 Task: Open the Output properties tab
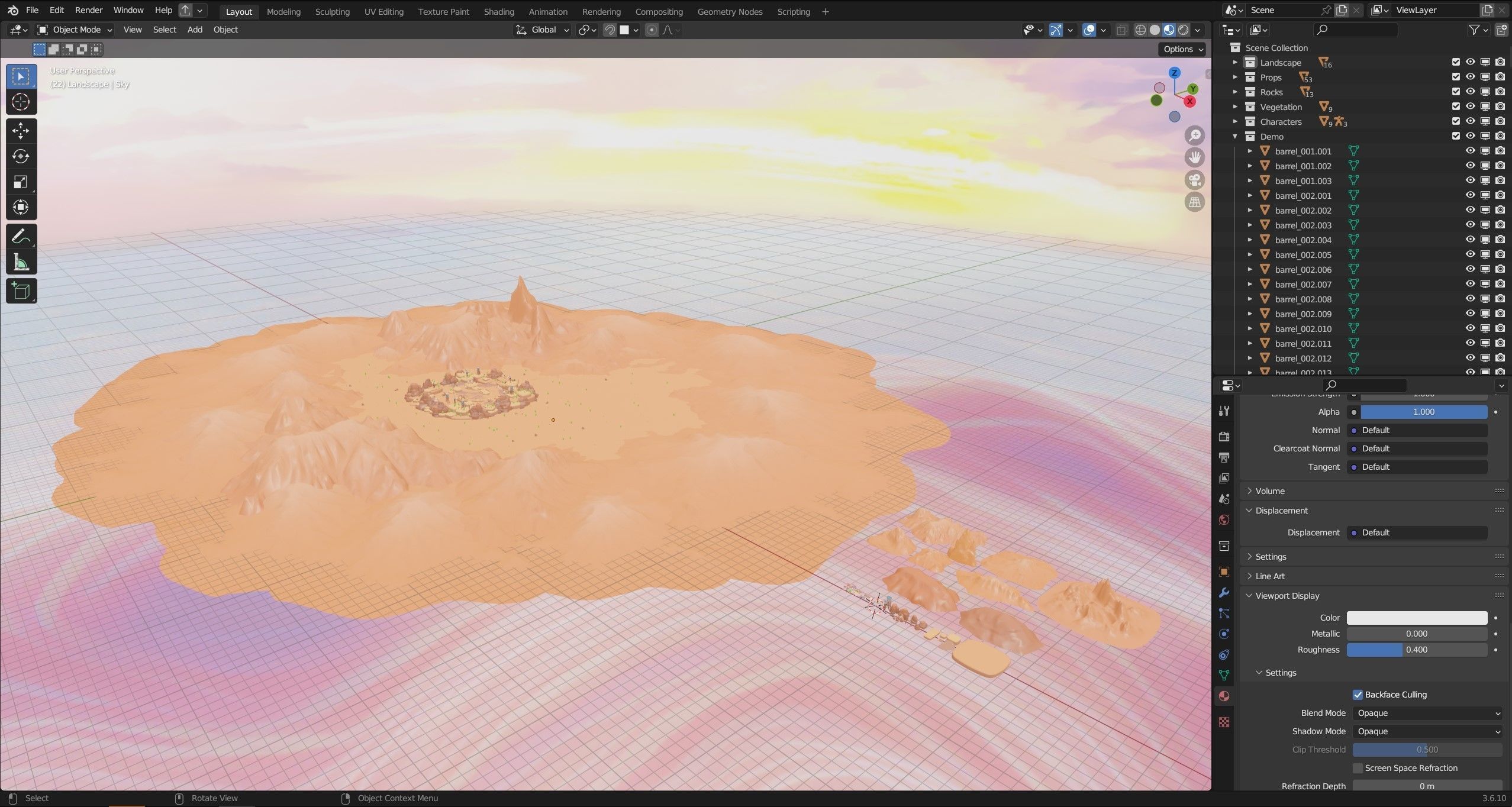pyautogui.click(x=1224, y=457)
